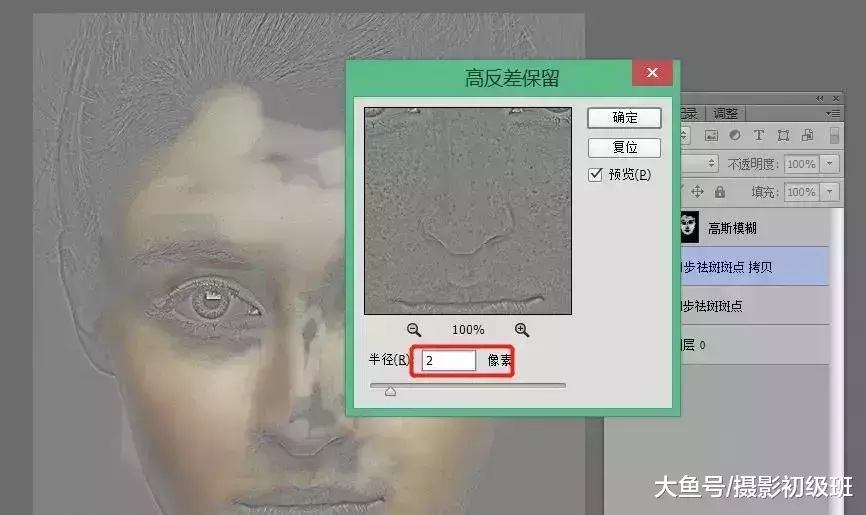The height and width of the screenshot is (515, 866).
Task: Filter layers by pixel image icon
Action: (x=711, y=135)
